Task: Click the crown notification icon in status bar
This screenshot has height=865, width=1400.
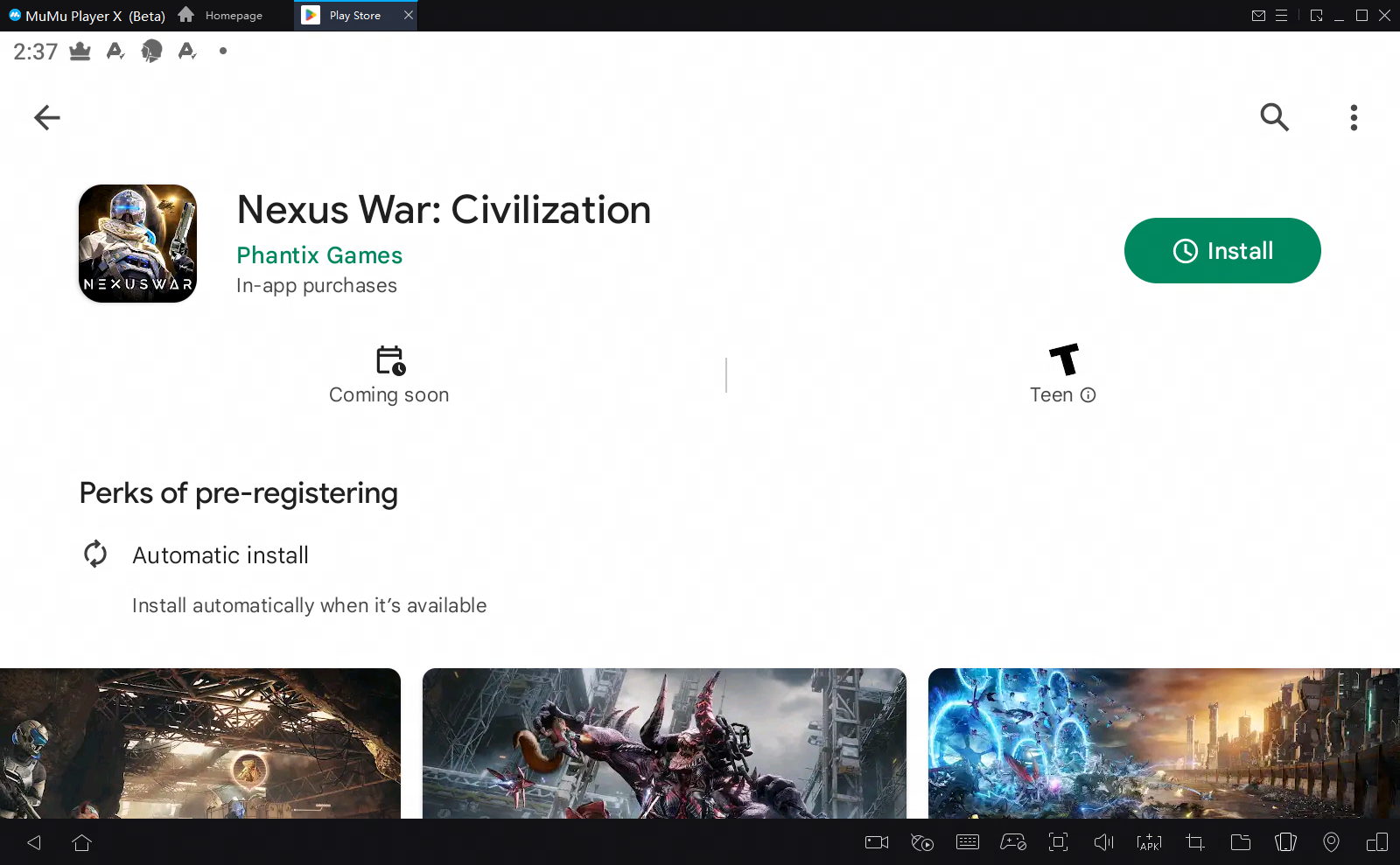Action: (80, 52)
